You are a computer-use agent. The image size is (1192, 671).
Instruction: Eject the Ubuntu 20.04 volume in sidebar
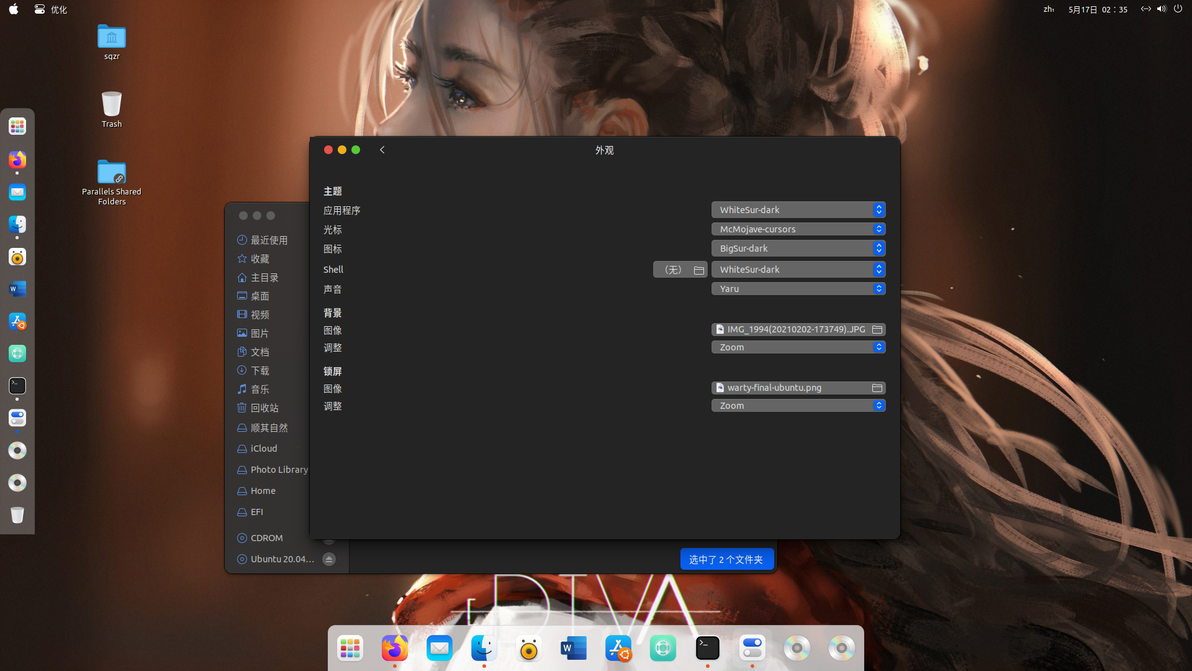[x=329, y=559]
